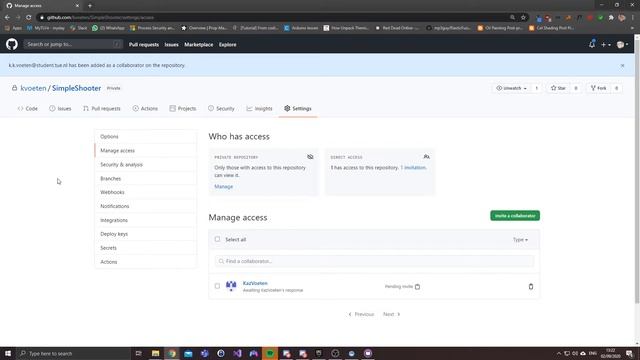Switch to the Projects tab

(x=183, y=109)
